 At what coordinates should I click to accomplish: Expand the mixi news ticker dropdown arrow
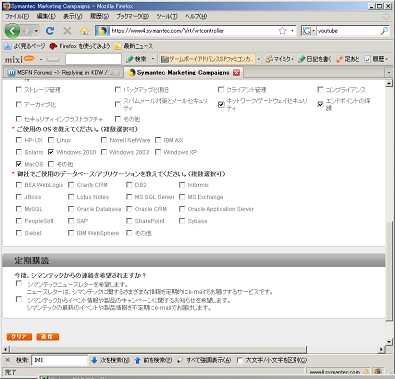259,59
